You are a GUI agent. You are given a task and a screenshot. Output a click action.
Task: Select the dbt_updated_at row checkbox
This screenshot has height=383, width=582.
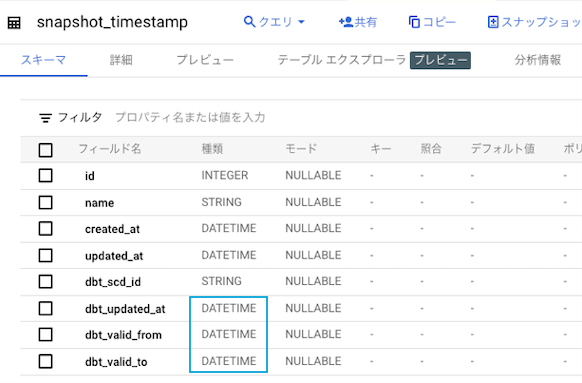tap(45, 308)
